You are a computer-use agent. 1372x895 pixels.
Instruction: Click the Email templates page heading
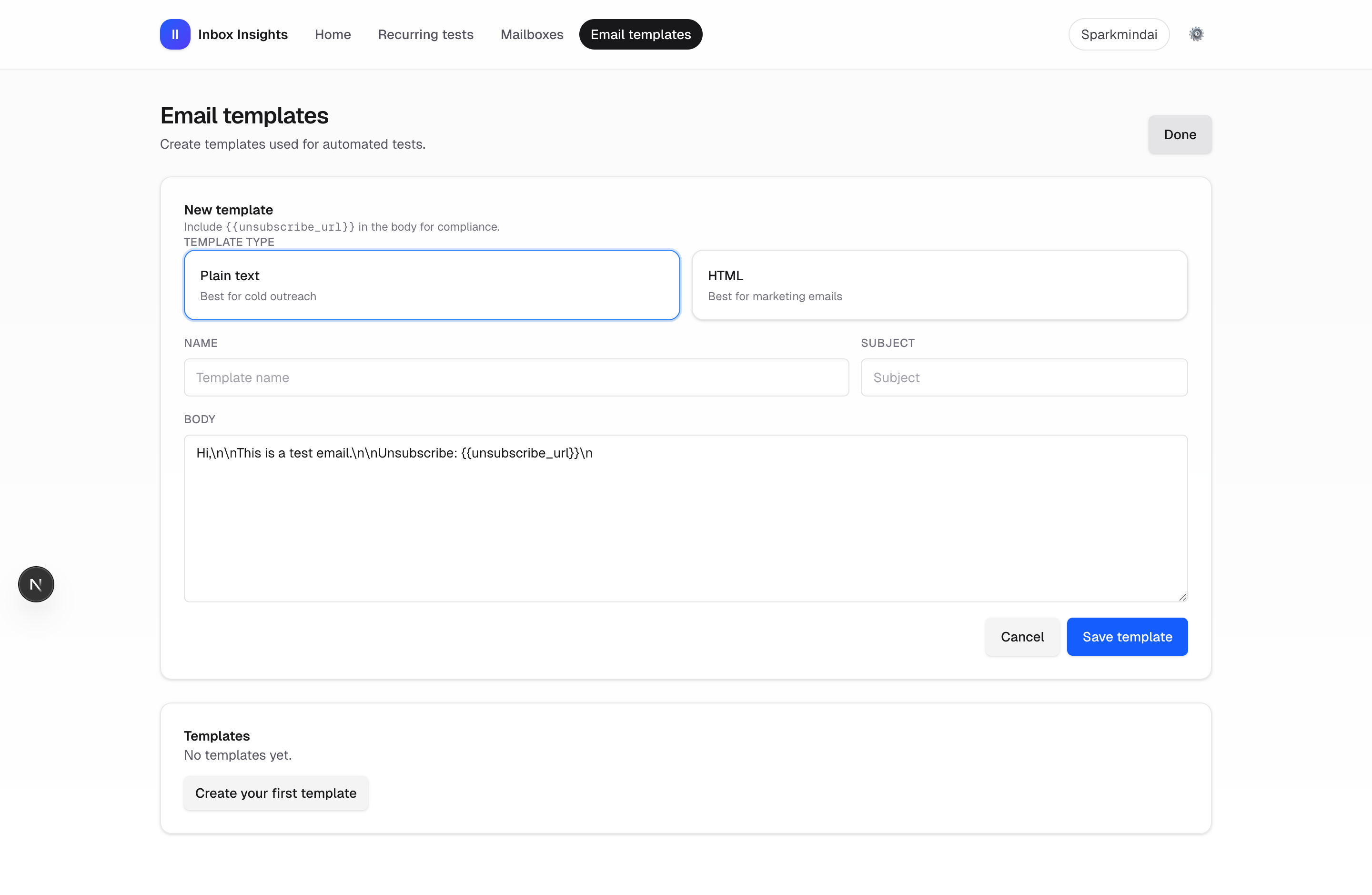244,116
